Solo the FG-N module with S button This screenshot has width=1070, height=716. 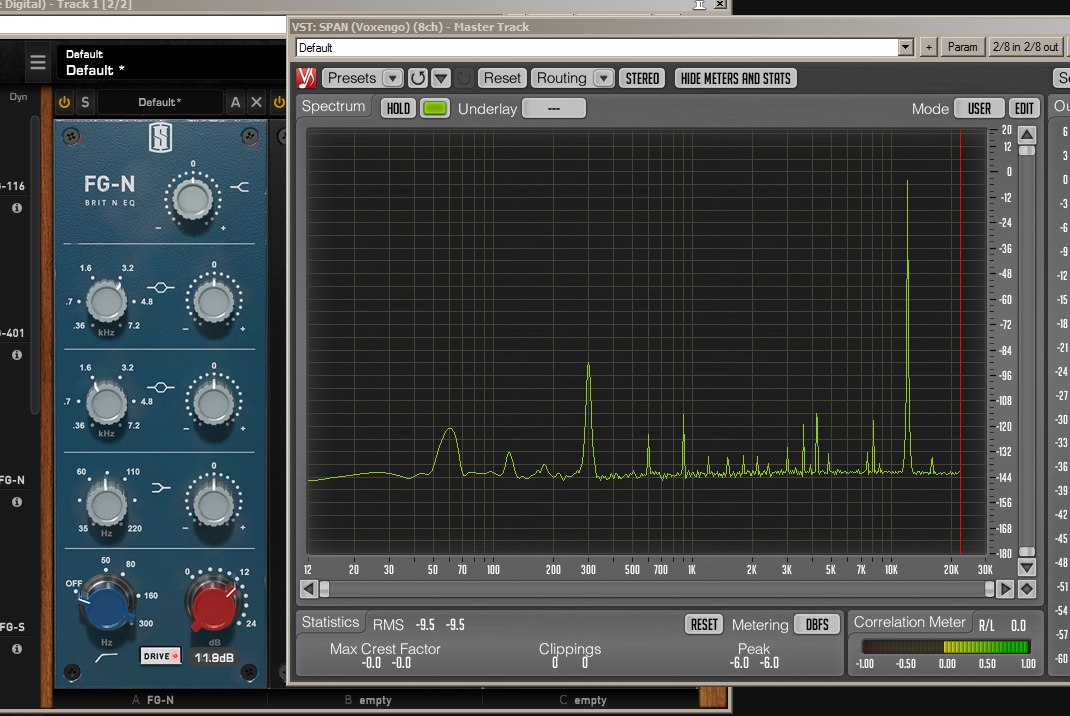point(85,102)
